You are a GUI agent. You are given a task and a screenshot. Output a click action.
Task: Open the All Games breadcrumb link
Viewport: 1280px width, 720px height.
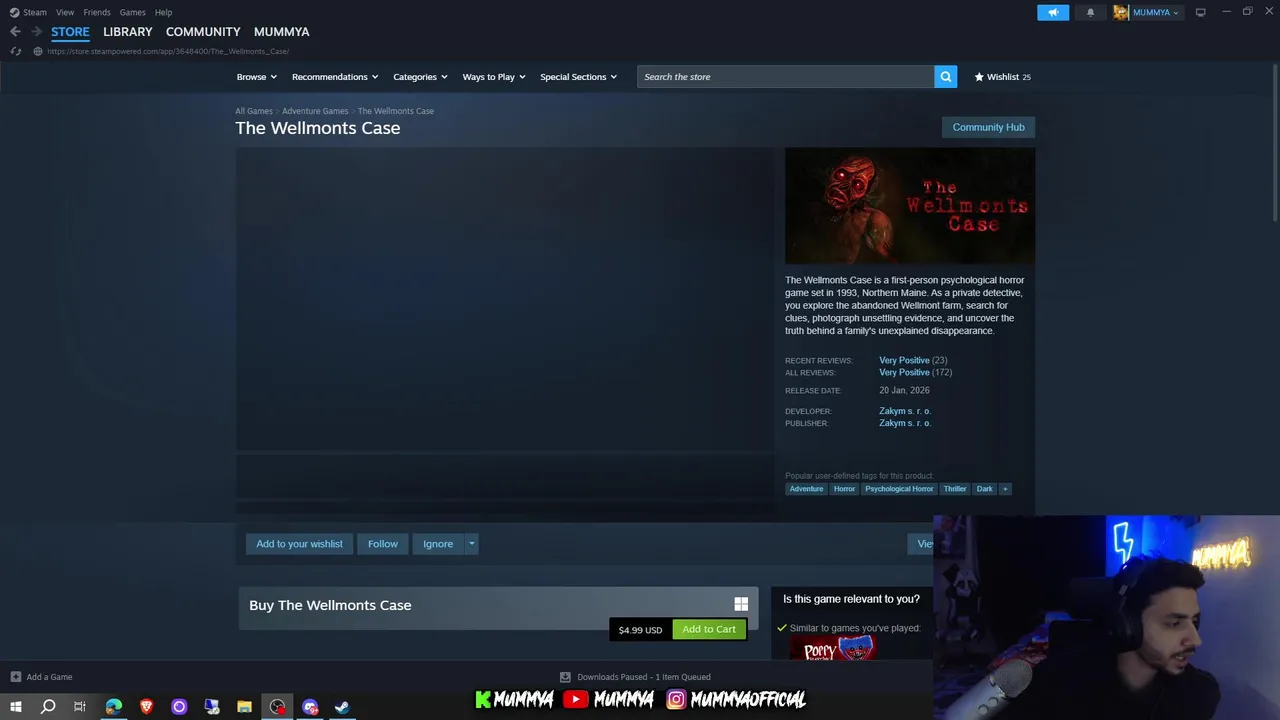(x=254, y=111)
